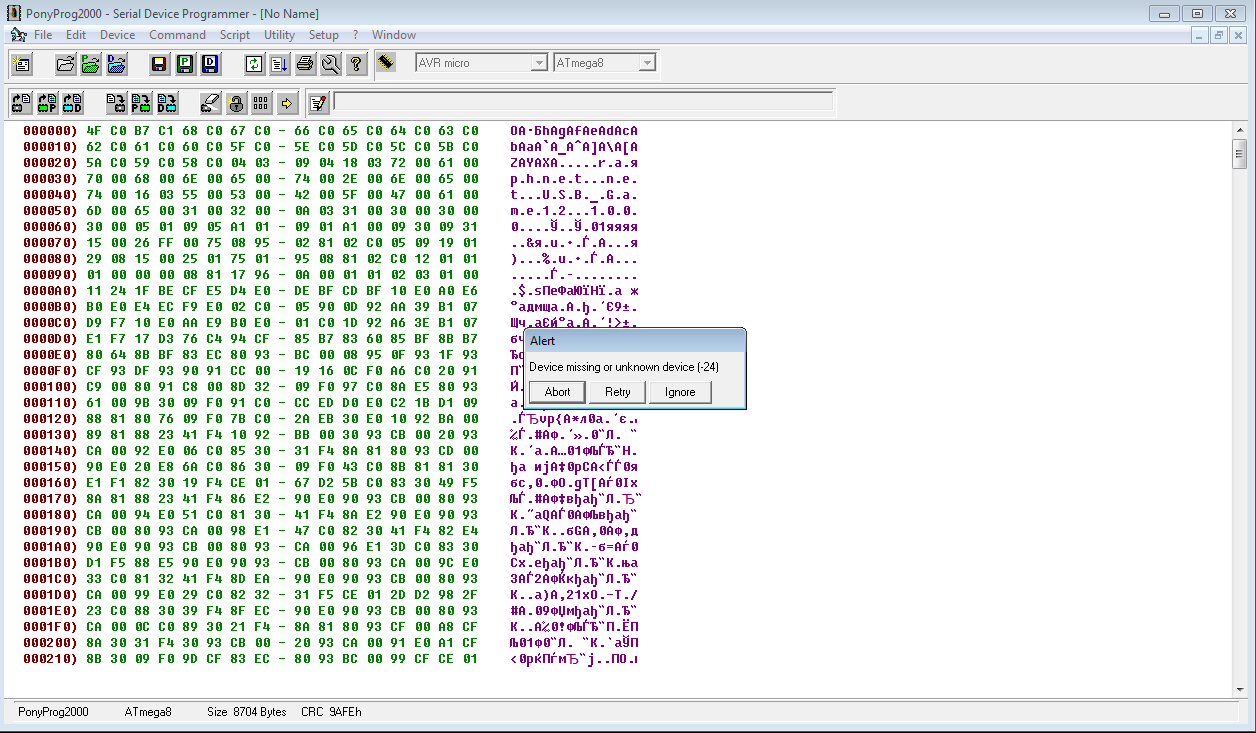Minimize the inner document window

pos(1200,35)
